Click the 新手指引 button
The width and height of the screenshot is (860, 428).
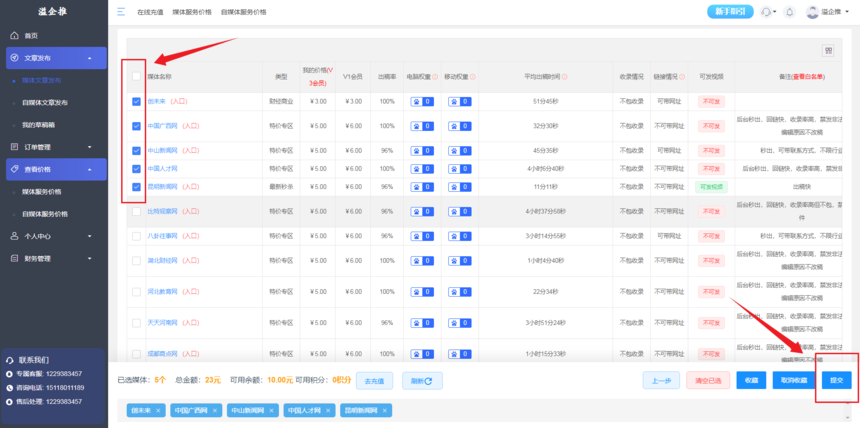(729, 12)
